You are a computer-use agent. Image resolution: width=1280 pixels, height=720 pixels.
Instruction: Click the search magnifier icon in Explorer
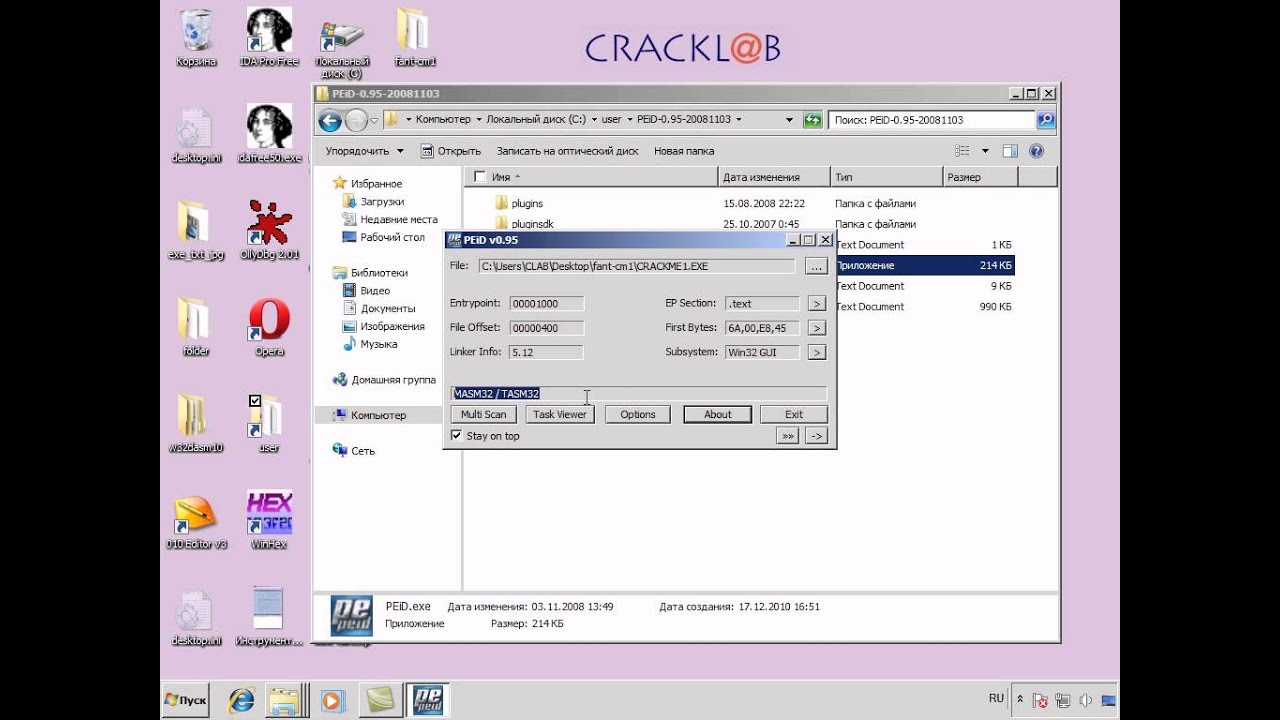(x=1046, y=120)
